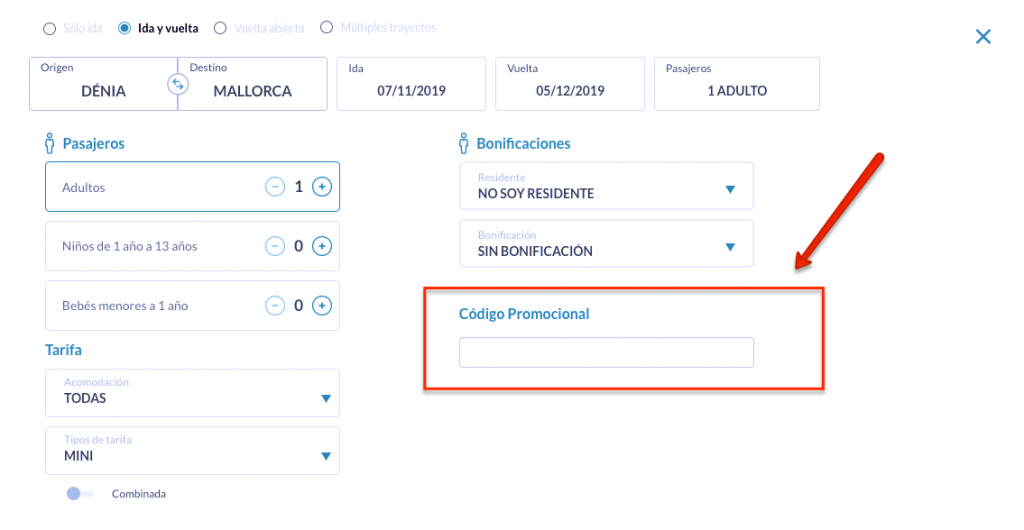The width and height of the screenshot is (1024, 530).
Task: Add a baby under 1 year
Action: [x=322, y=305]
